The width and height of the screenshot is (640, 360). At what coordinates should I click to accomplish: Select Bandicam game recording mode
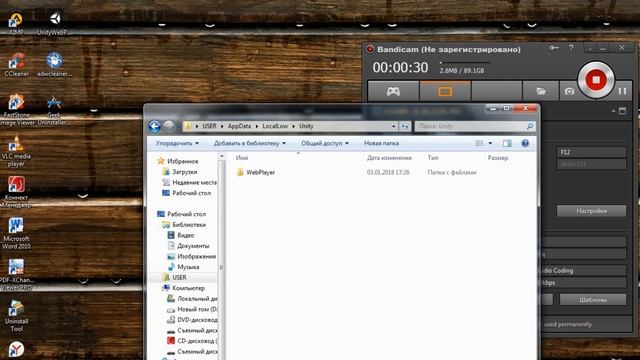click(x=393, y=91)
